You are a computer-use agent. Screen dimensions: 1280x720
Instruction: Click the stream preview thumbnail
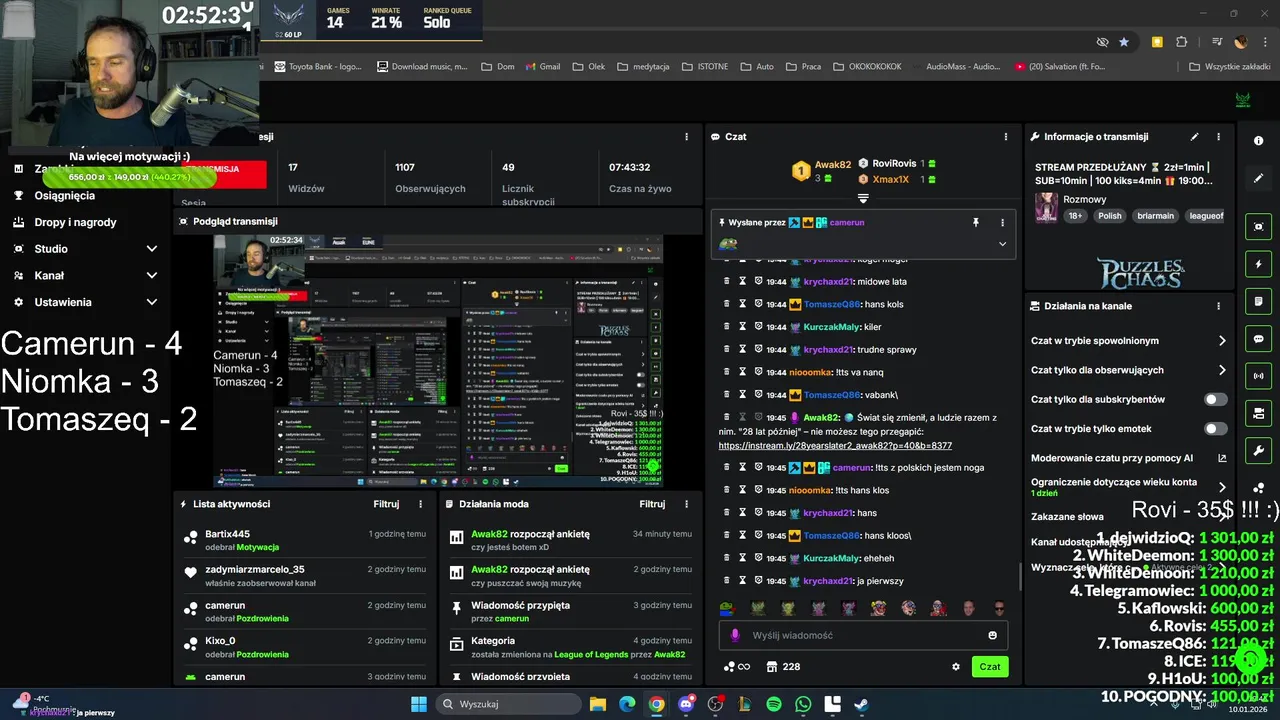point(439,361)
